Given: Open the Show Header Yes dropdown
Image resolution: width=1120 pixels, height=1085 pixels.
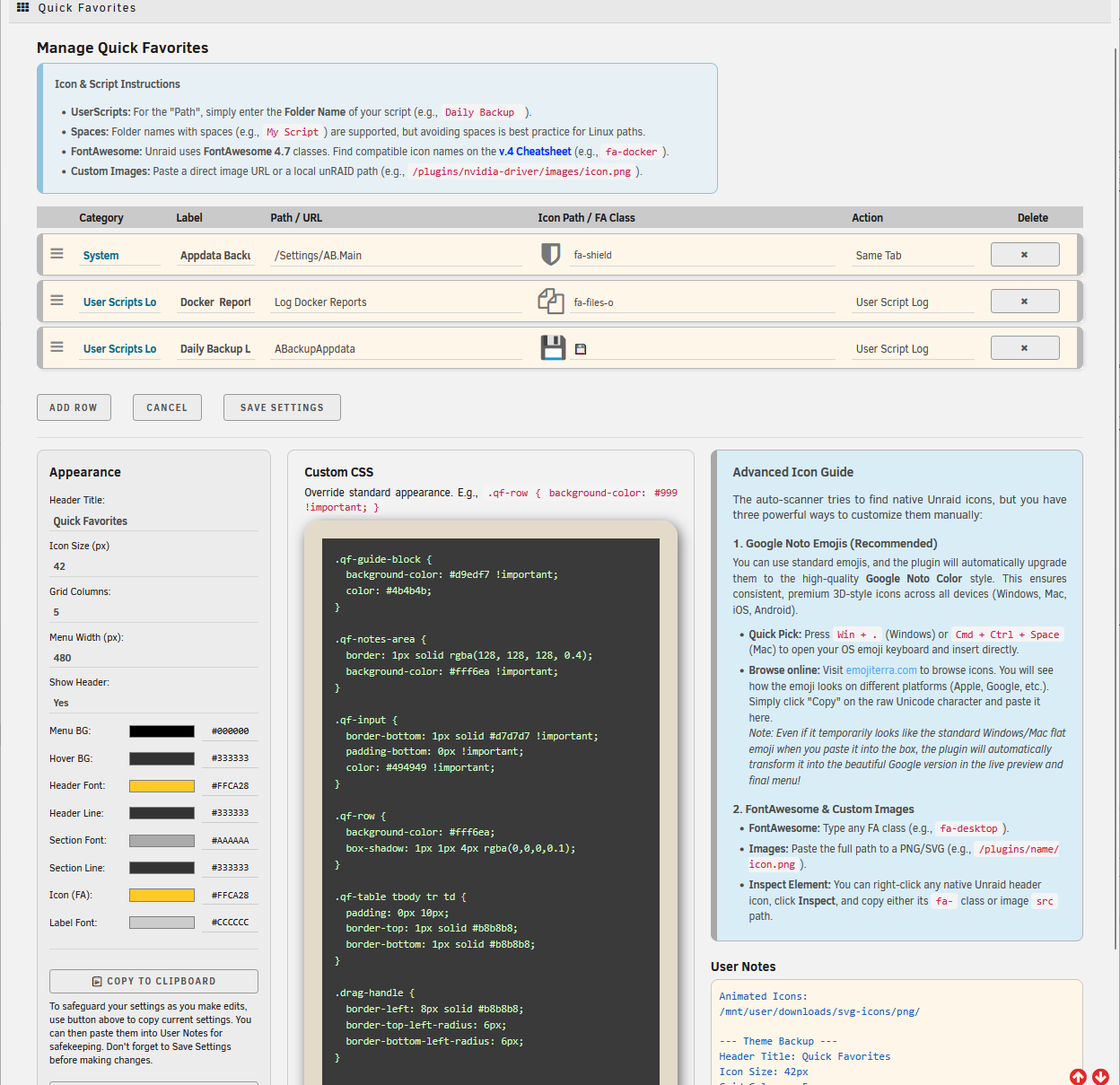Looking at the screenshot, I should click(x=153, y=703).
